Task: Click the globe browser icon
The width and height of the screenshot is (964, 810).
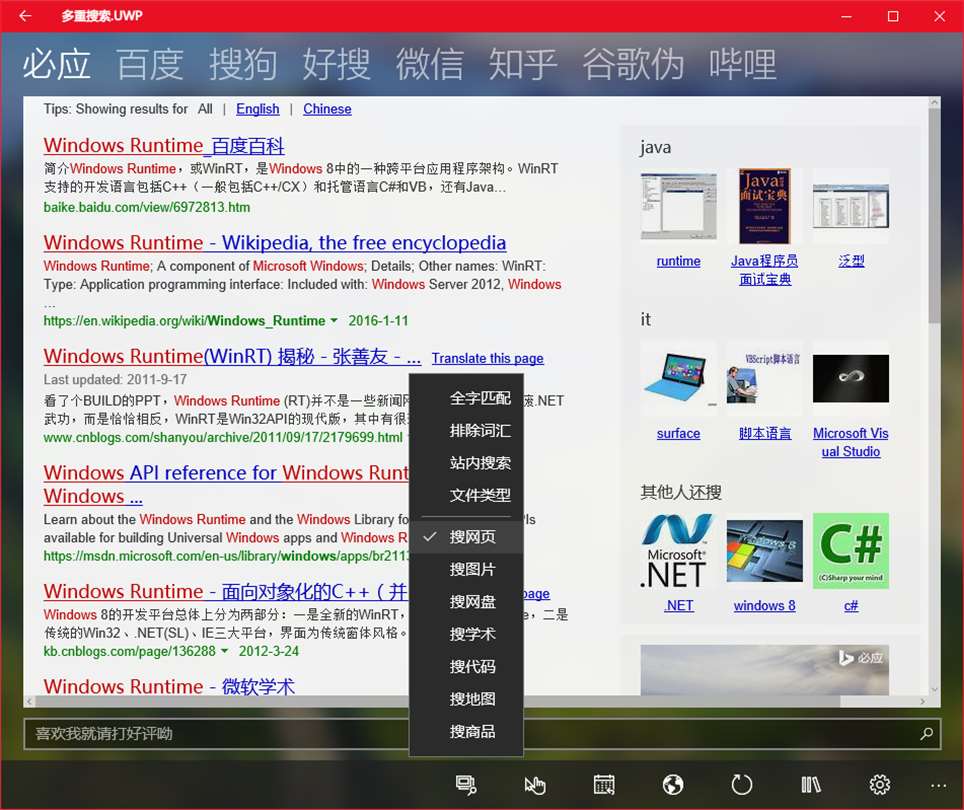Action: point(673,785)
